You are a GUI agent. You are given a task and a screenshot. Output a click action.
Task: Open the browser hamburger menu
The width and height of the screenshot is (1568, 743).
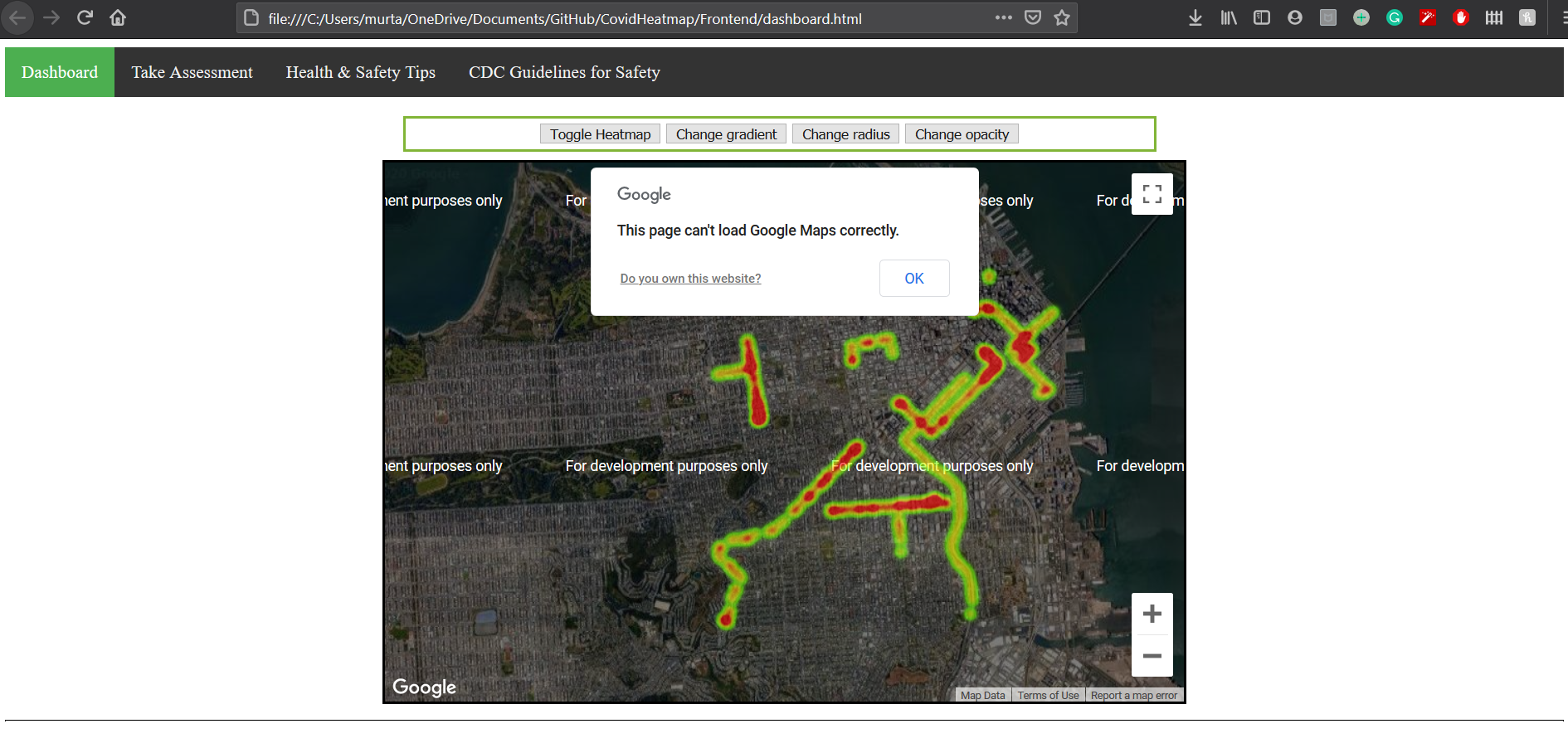(1563, 17)
